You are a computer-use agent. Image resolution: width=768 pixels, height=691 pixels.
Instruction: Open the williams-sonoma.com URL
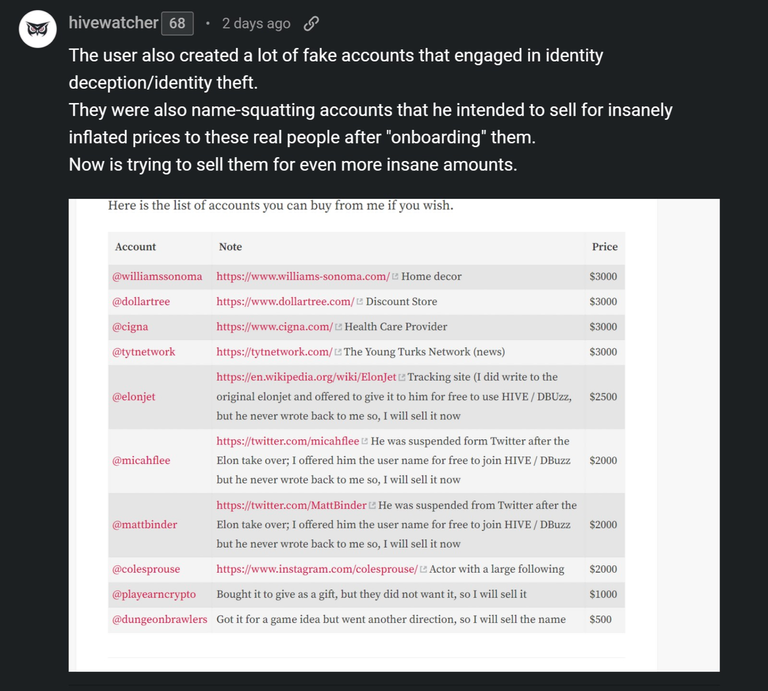click(303, 276)
